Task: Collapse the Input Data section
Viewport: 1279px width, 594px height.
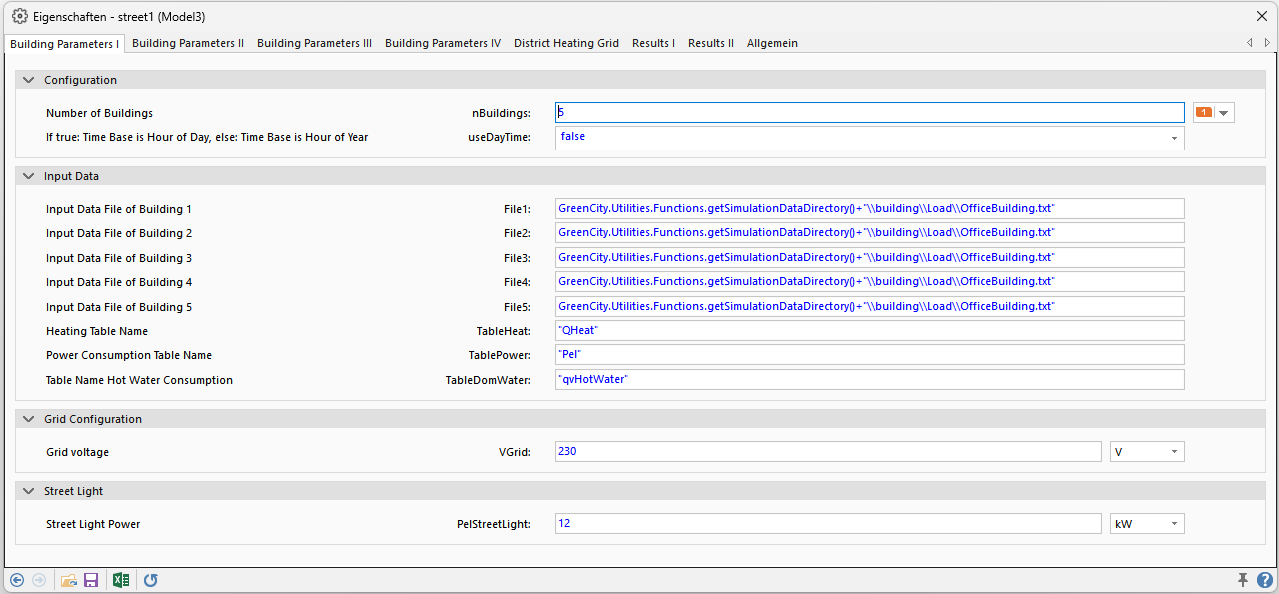Action: [x=27, y=176]
